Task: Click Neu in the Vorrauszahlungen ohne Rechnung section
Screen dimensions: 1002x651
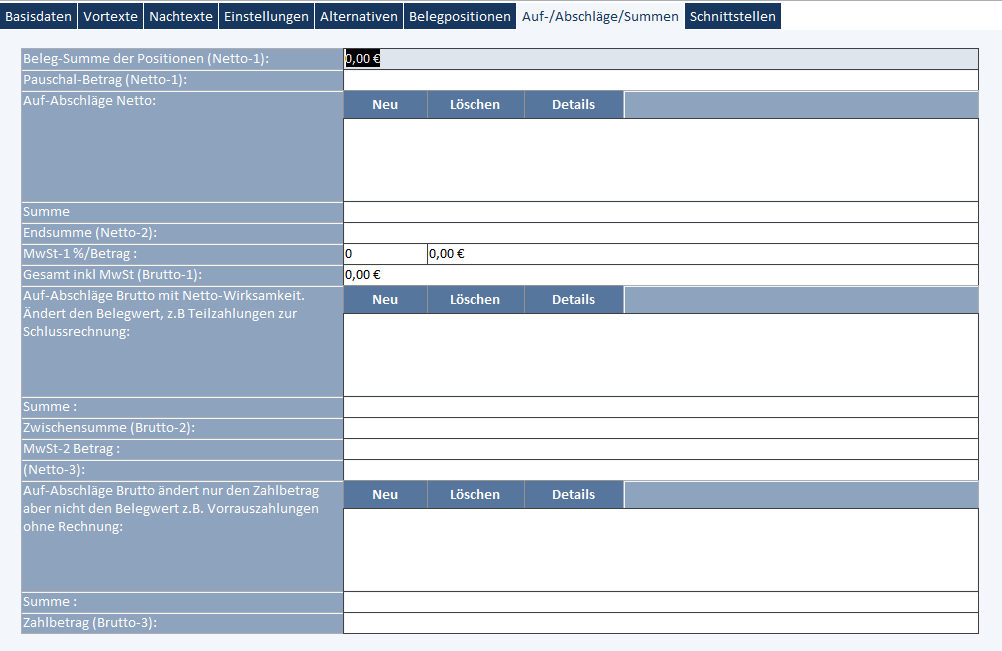Action: tap(385, 495)
